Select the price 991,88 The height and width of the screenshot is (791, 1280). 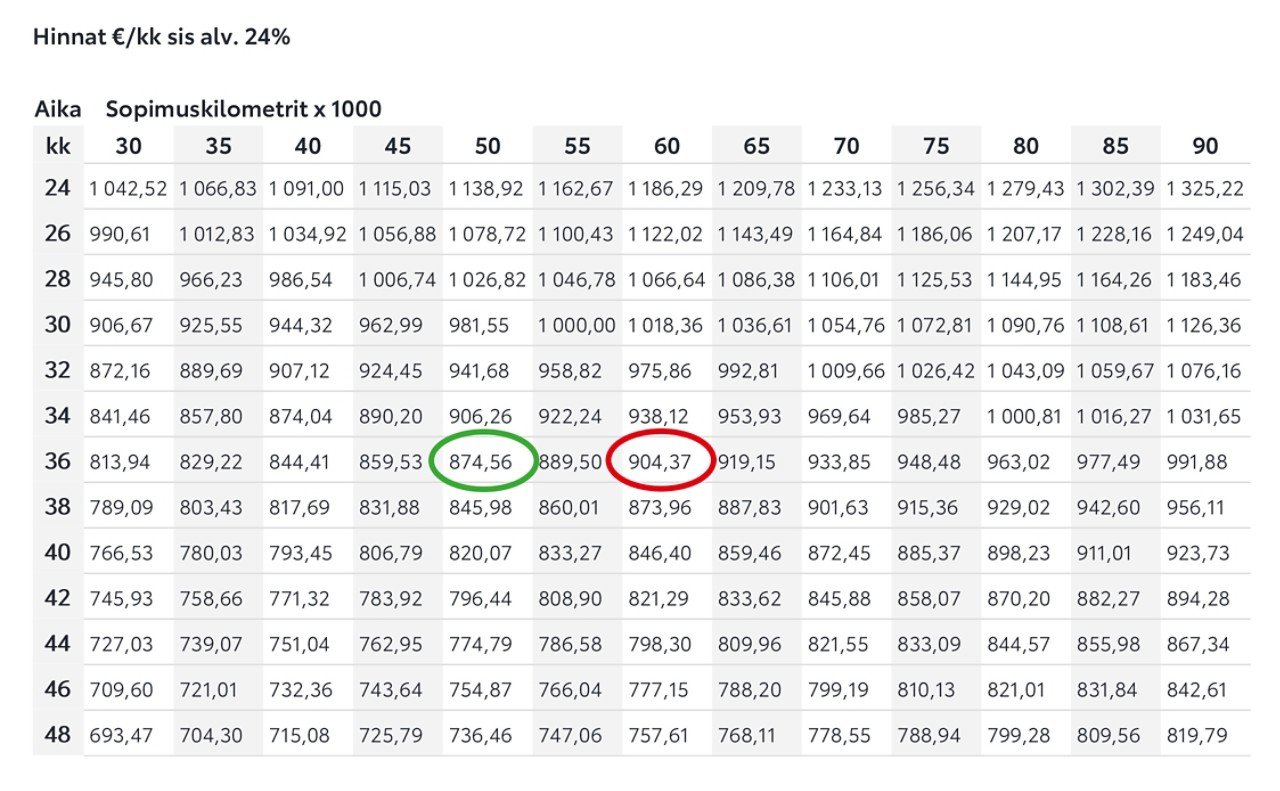point(1199,462)
